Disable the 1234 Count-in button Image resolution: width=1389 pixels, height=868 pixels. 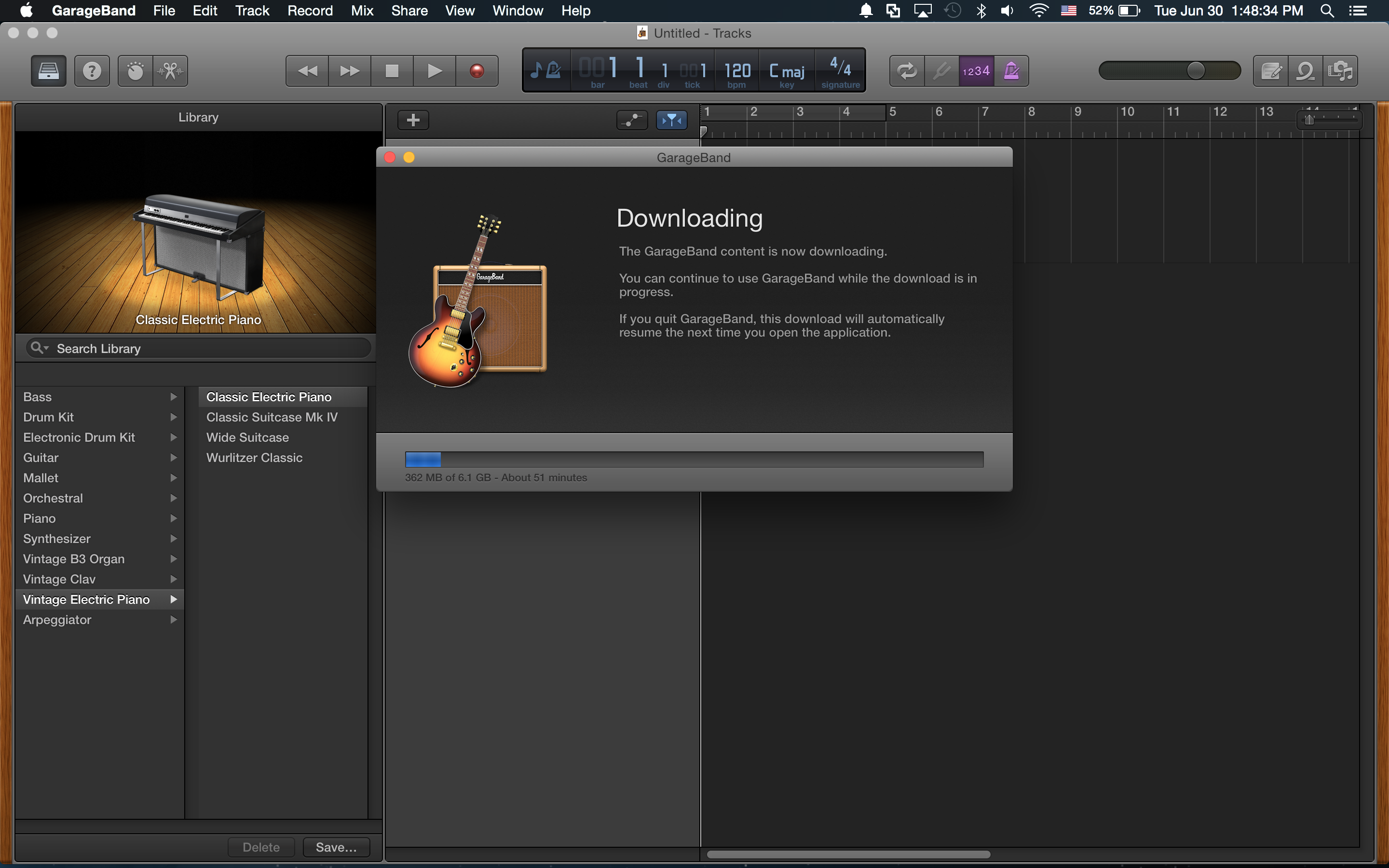[976, 71]
